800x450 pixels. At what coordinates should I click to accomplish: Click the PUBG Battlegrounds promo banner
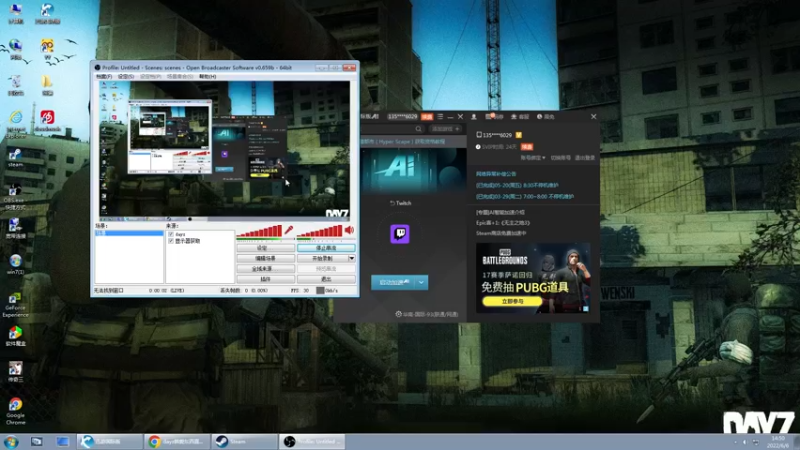coord(533,278)
